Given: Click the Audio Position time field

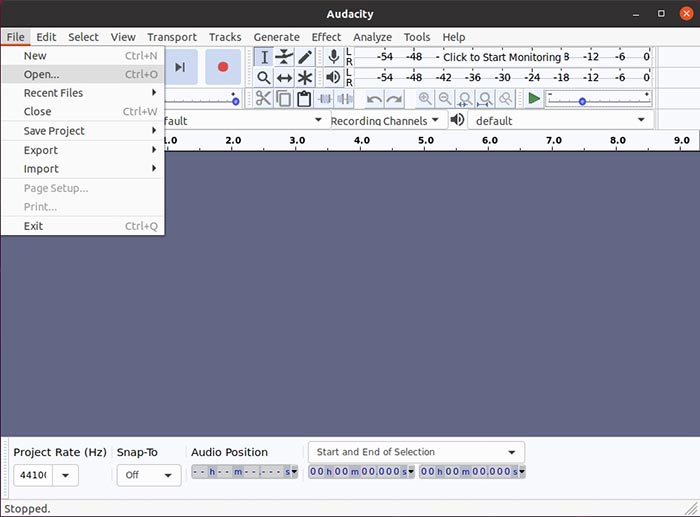Looking at the screenshot, I should pos(241,471).
